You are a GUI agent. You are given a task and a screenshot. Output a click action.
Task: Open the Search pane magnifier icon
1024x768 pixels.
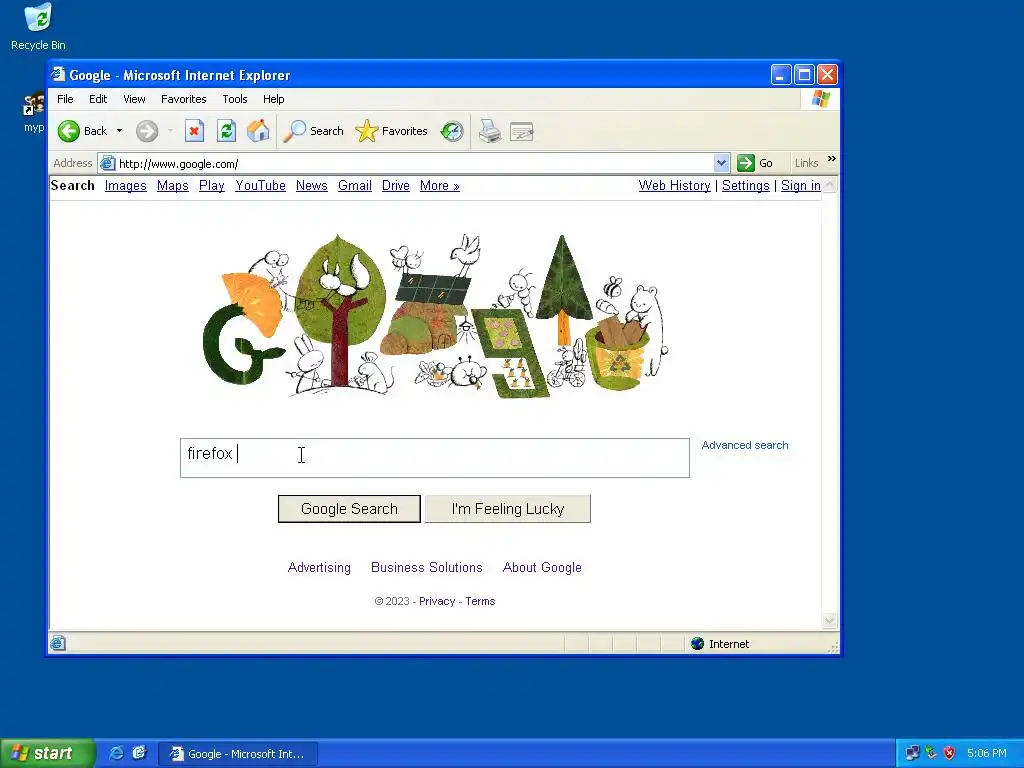(x=295, y=131)
